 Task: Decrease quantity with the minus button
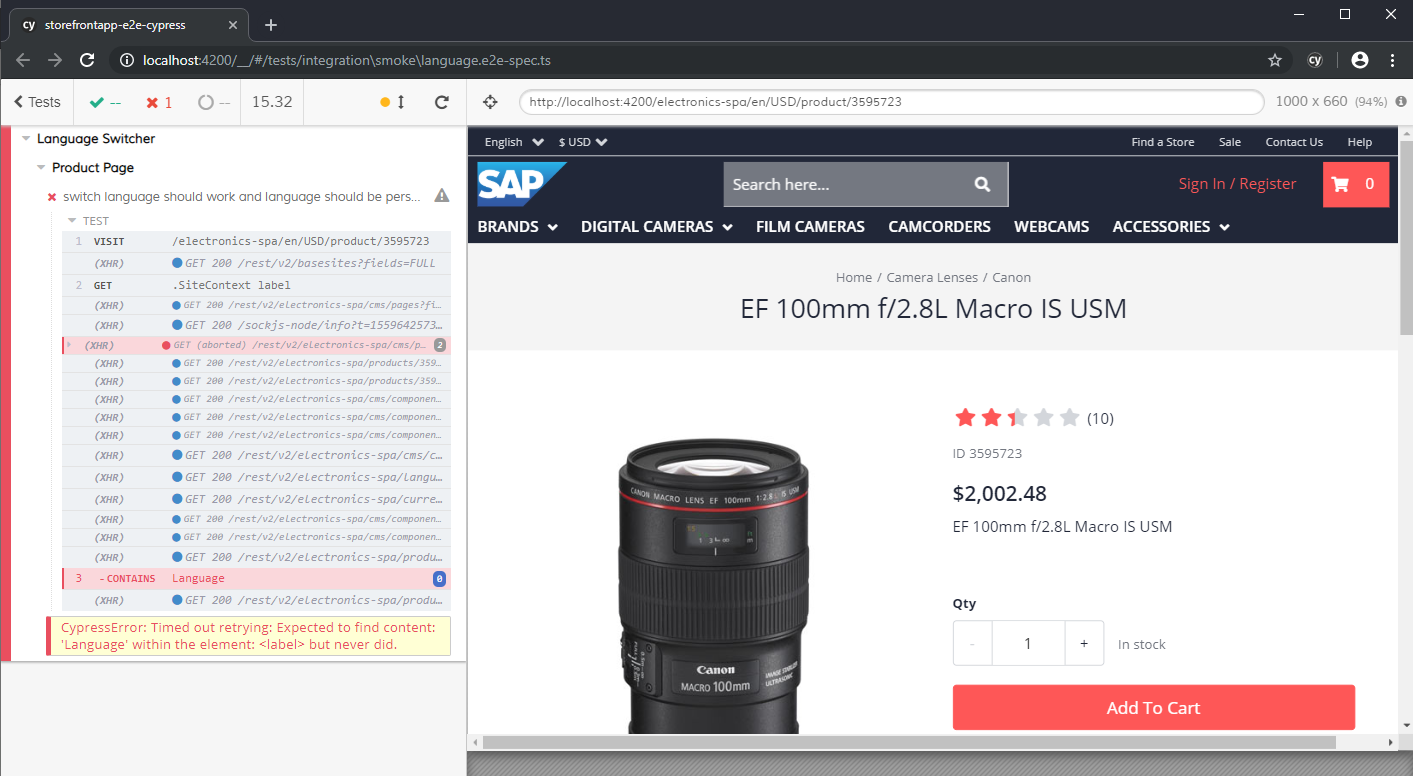pos(972,644)
